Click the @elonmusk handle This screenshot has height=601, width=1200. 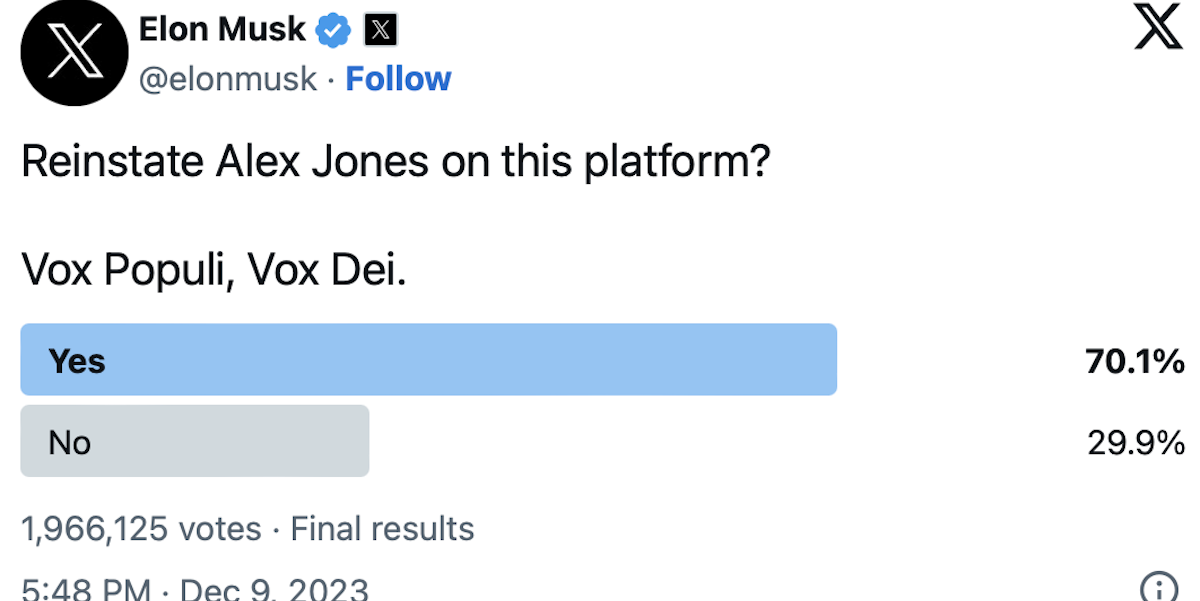tap(228, 79)
